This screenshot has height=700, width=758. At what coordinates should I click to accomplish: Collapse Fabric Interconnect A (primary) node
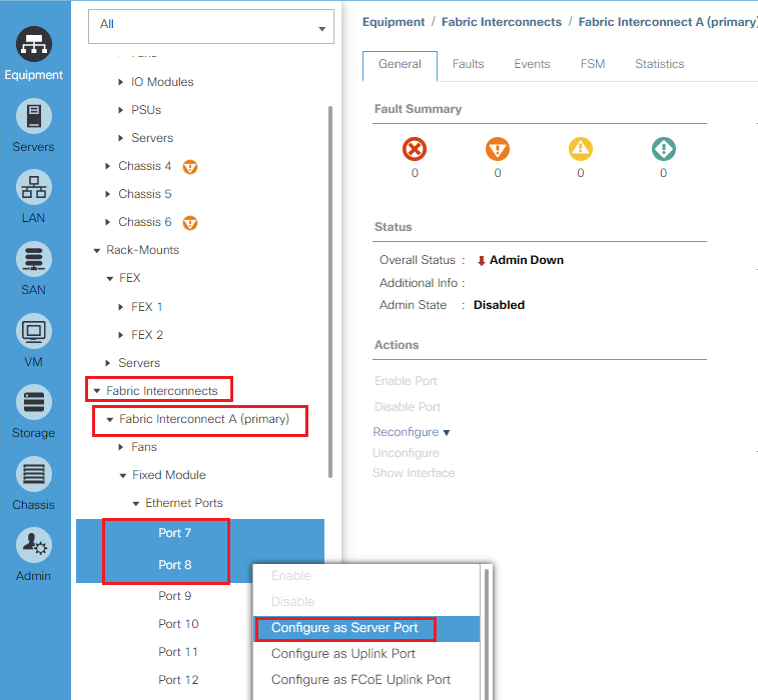click(110, 419)
